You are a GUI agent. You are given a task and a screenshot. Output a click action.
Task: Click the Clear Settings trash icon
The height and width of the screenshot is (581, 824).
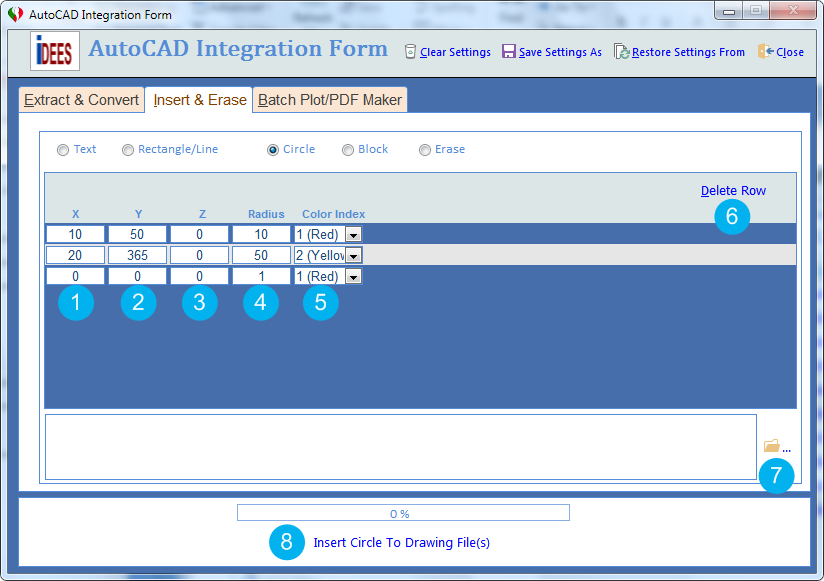tap(410, 51)
